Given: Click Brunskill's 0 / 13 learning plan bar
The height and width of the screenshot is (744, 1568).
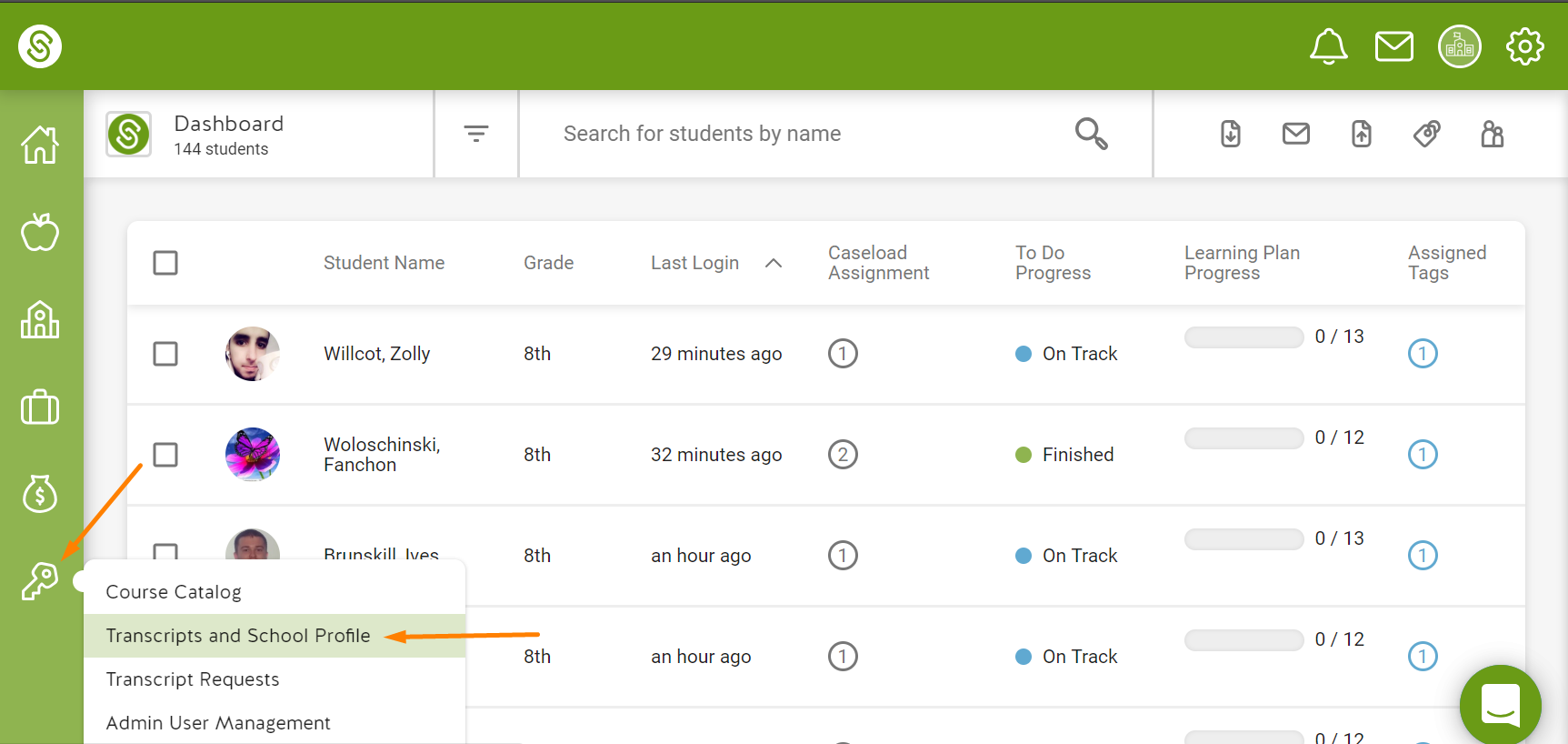Looking at the screenshot, I should point(1243,538).
